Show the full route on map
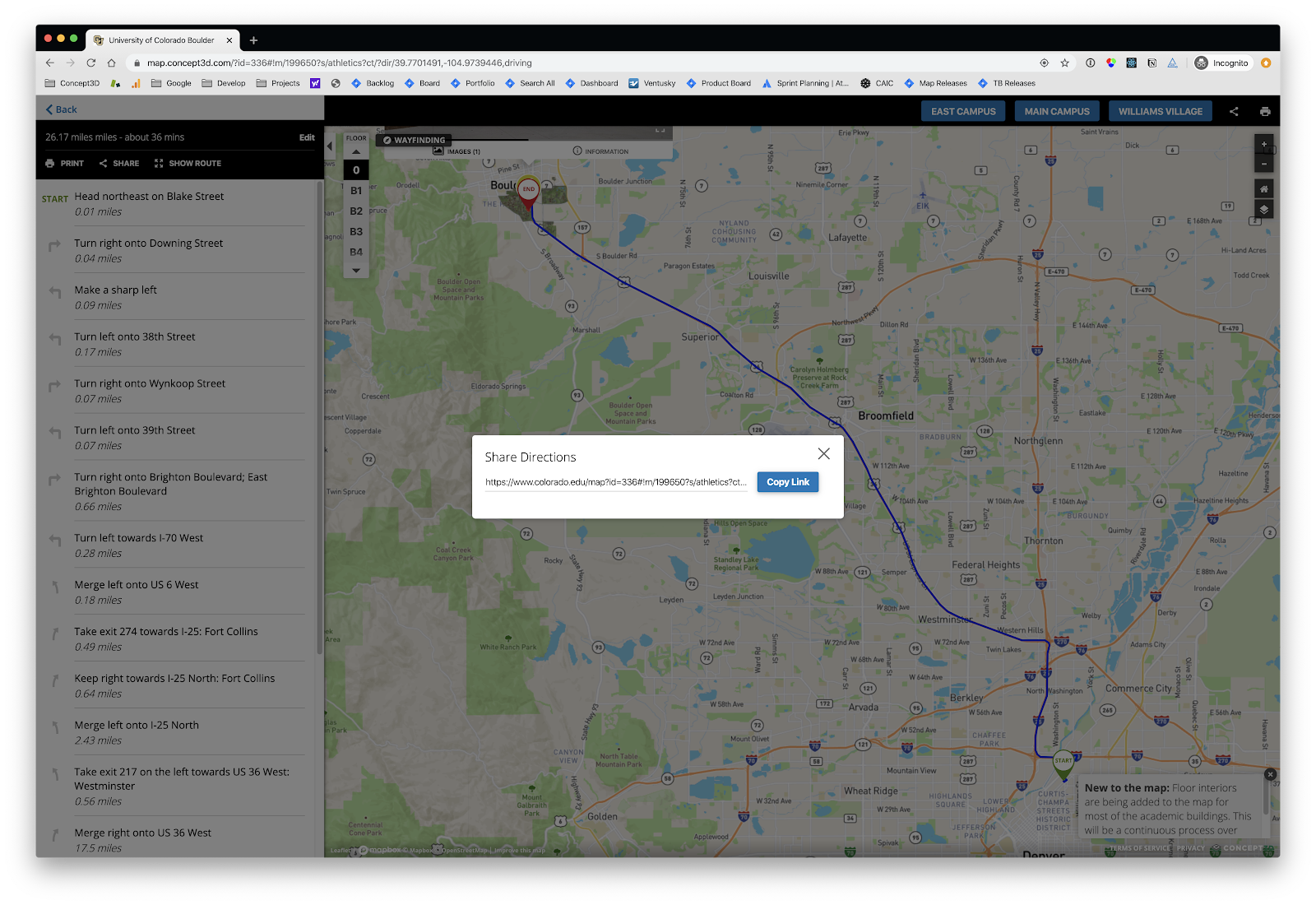The image size is (1316, 905). click(188, 163)
